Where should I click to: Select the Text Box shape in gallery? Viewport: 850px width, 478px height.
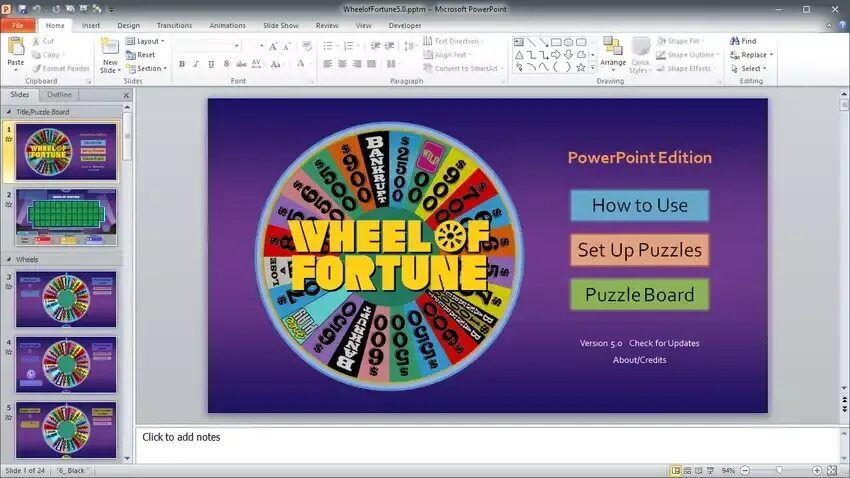[519, 42]
